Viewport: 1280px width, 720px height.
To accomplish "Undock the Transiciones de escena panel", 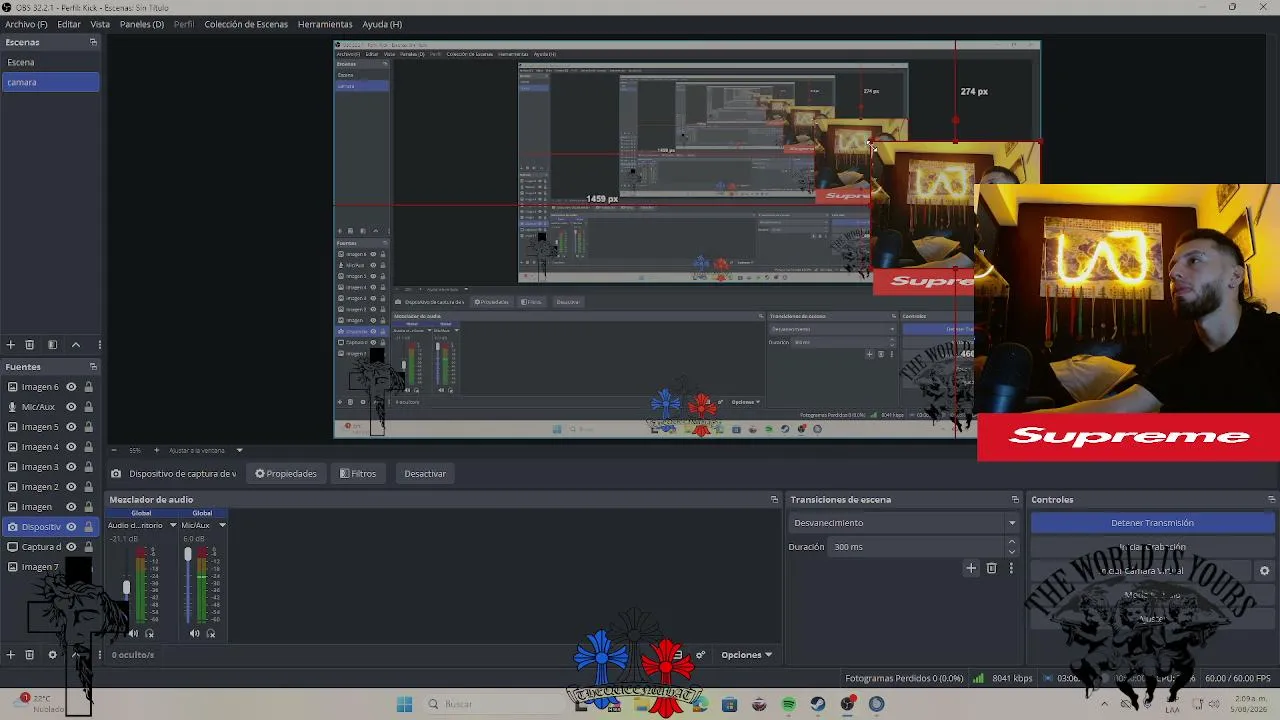I will point(1015,500).
